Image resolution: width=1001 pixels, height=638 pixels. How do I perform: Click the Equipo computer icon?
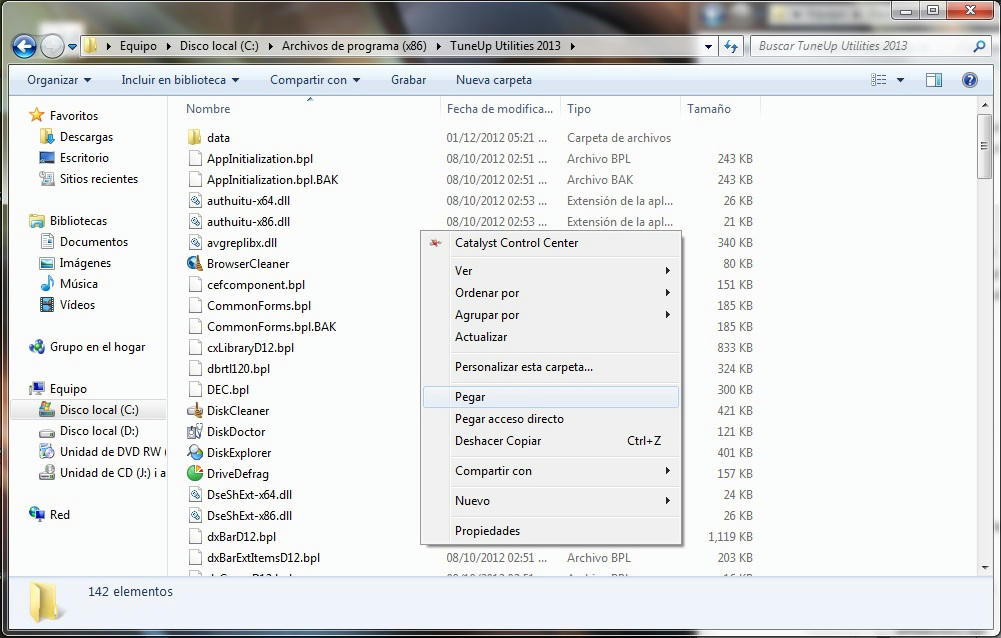tap(37, 388)
